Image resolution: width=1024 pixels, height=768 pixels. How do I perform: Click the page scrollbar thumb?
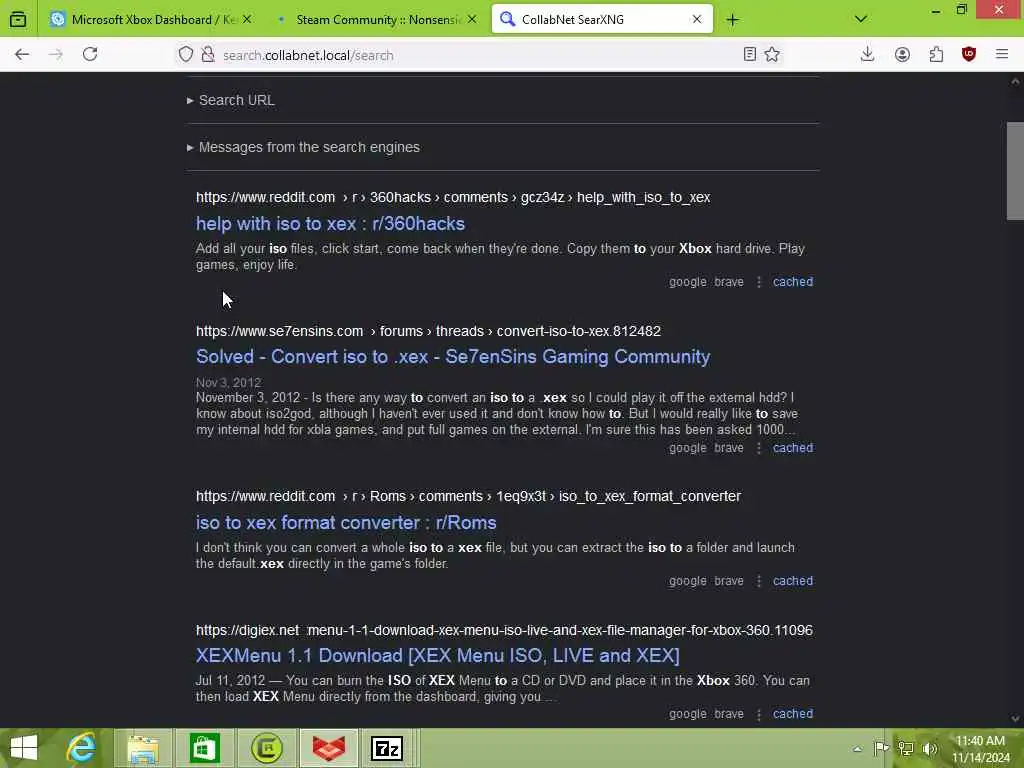pyautogui.click(x=1015, y=171)
